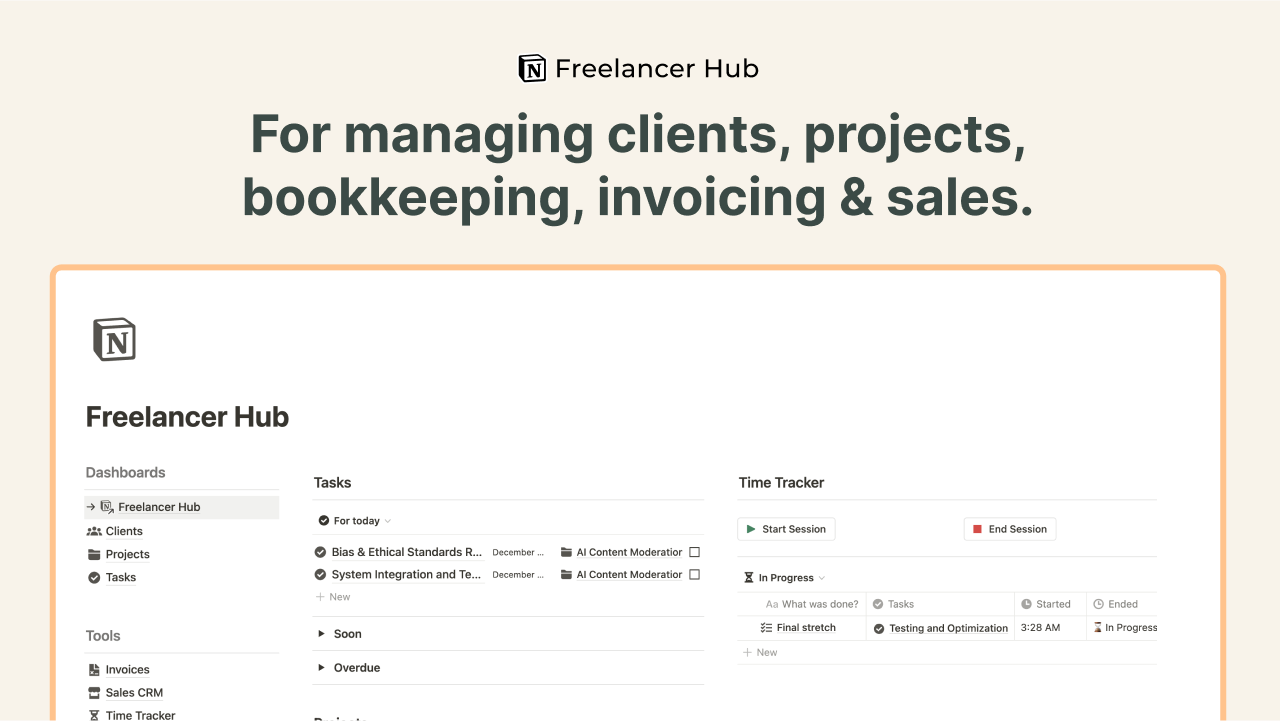Click the Notion cube icon above Freelancer Hub title
Image resolution: width=1280 pixels, height=721 pixels.
(x=114, y=338)
